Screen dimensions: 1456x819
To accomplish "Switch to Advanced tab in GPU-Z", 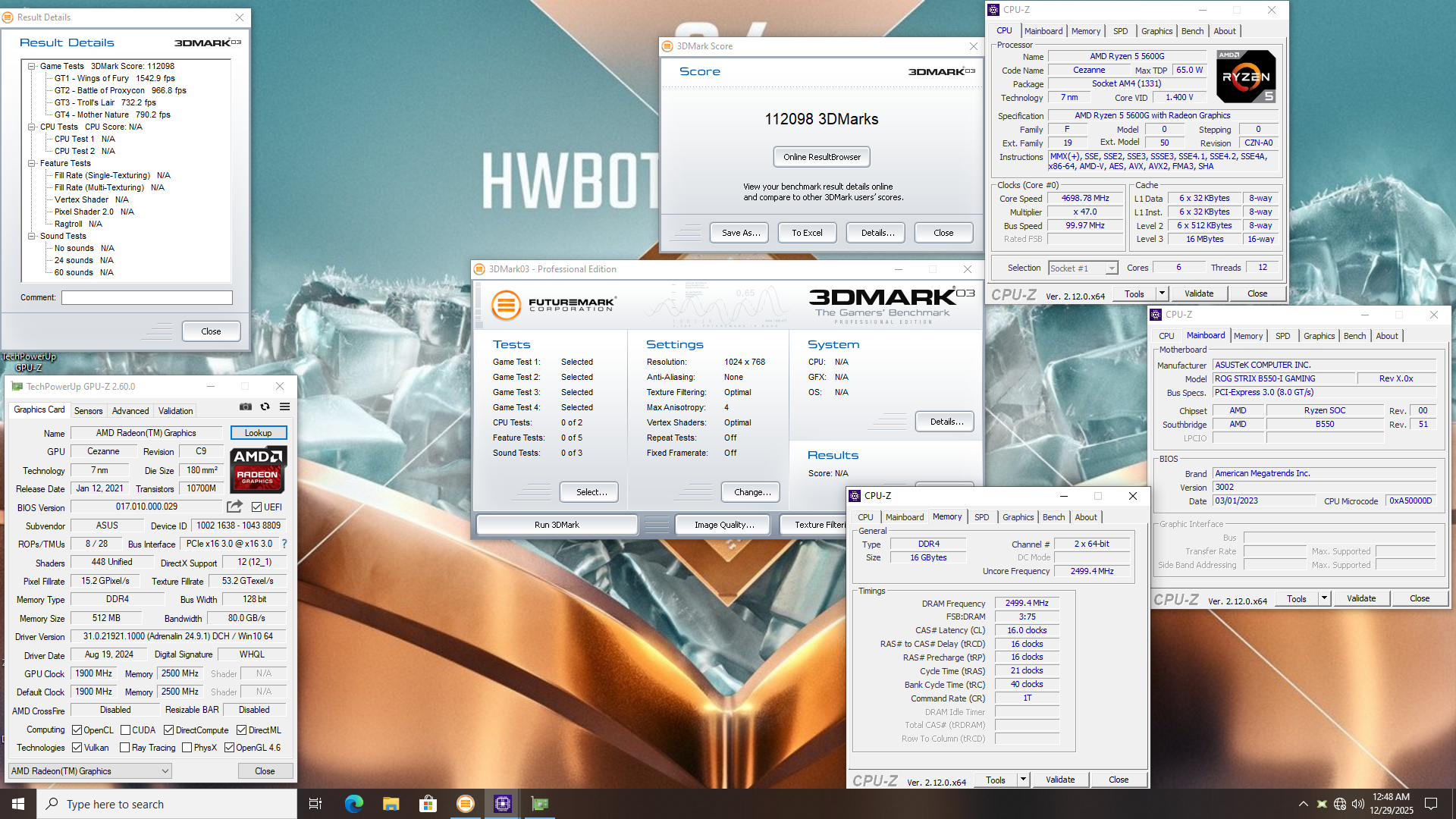I will coord(130,411).
